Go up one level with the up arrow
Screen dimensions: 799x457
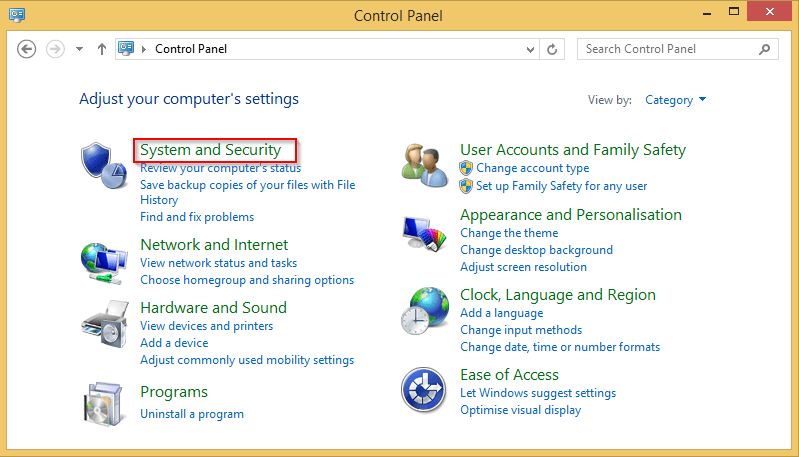102,49
